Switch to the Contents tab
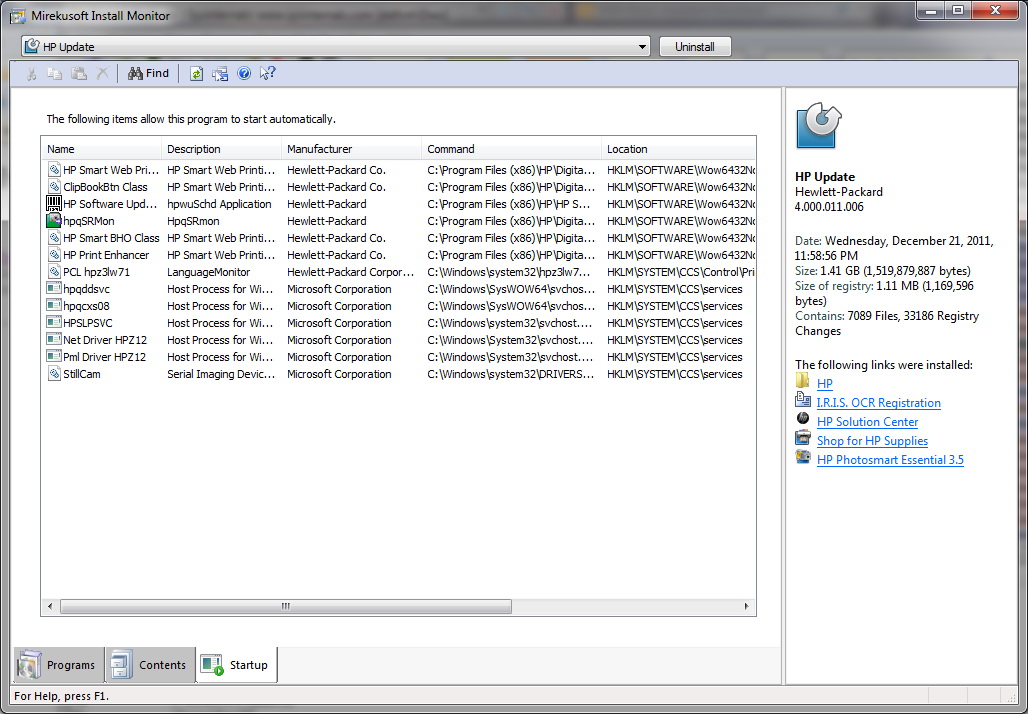Image resolution: width=1028 pixels, height=714 pixels. [150, 665]
